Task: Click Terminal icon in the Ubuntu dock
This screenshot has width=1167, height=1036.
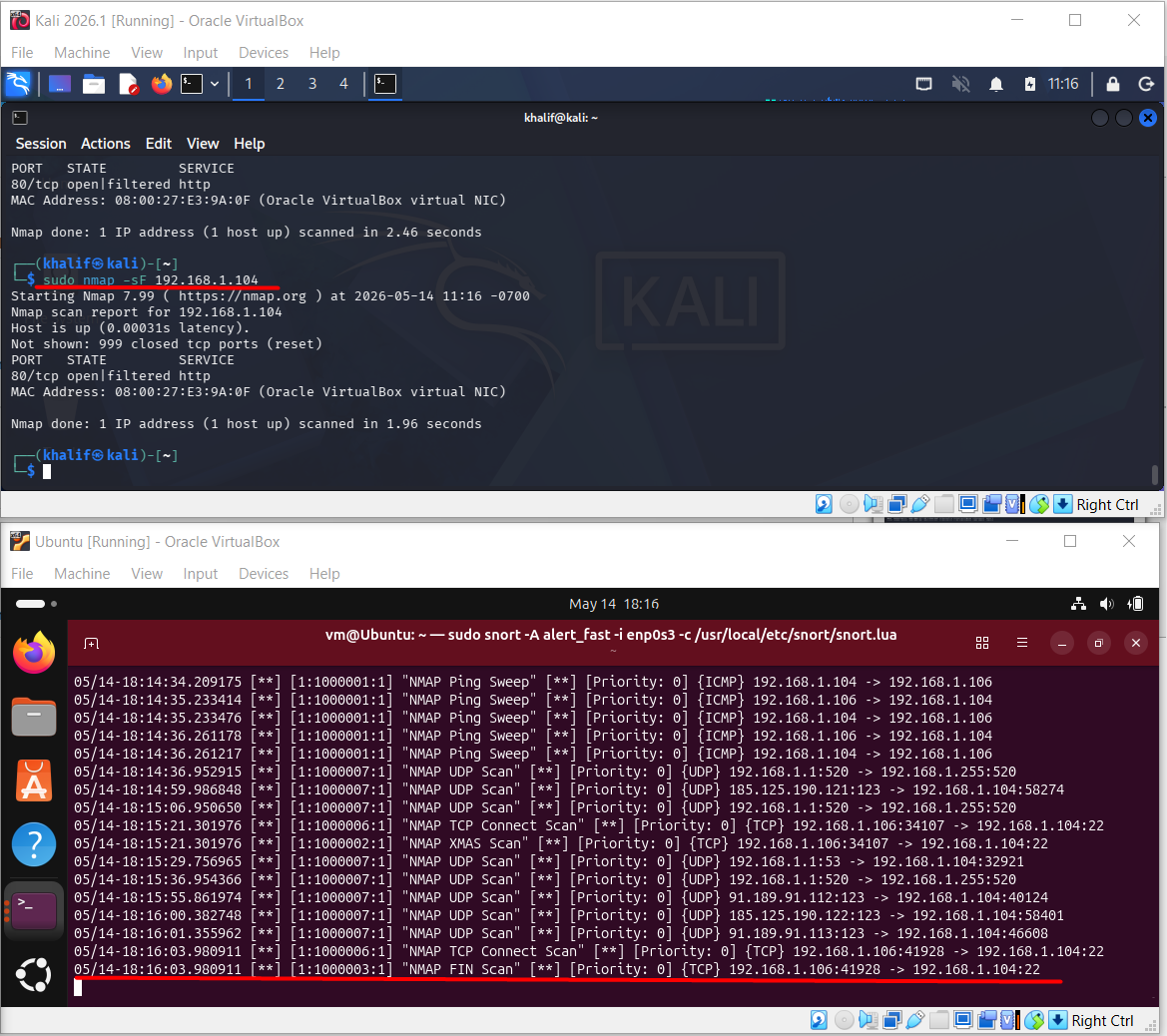Action: pyautogui.click(x=34, y=910)
